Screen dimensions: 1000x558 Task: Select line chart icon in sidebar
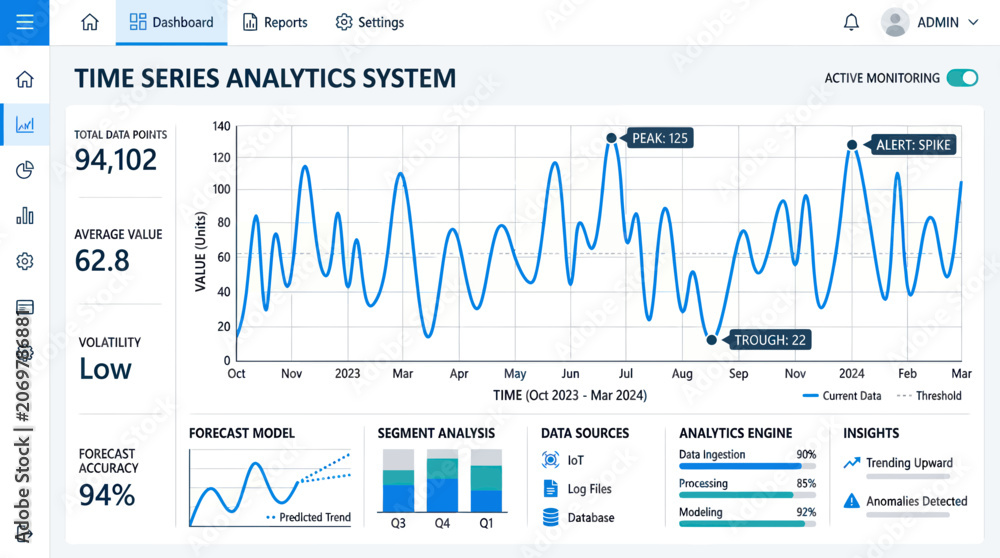tap(25, 124)
